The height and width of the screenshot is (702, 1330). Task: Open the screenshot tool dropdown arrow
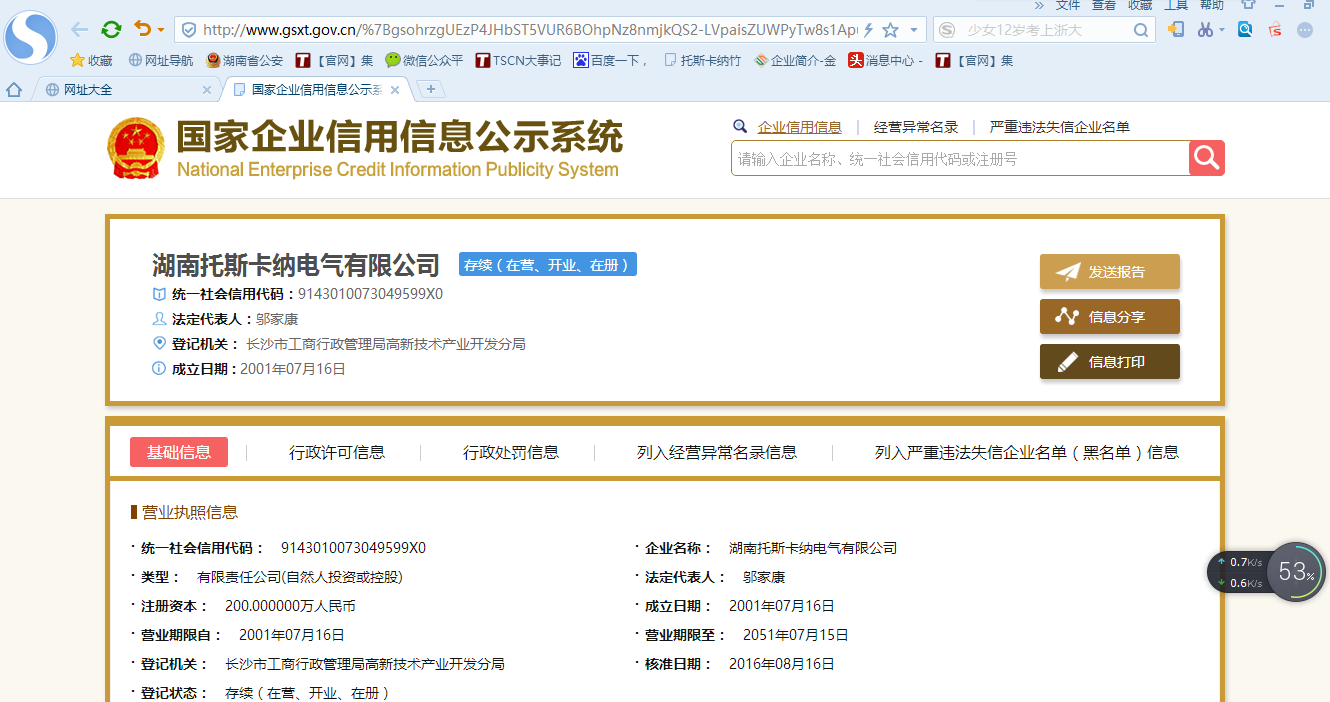click(x=1221, y=29)
